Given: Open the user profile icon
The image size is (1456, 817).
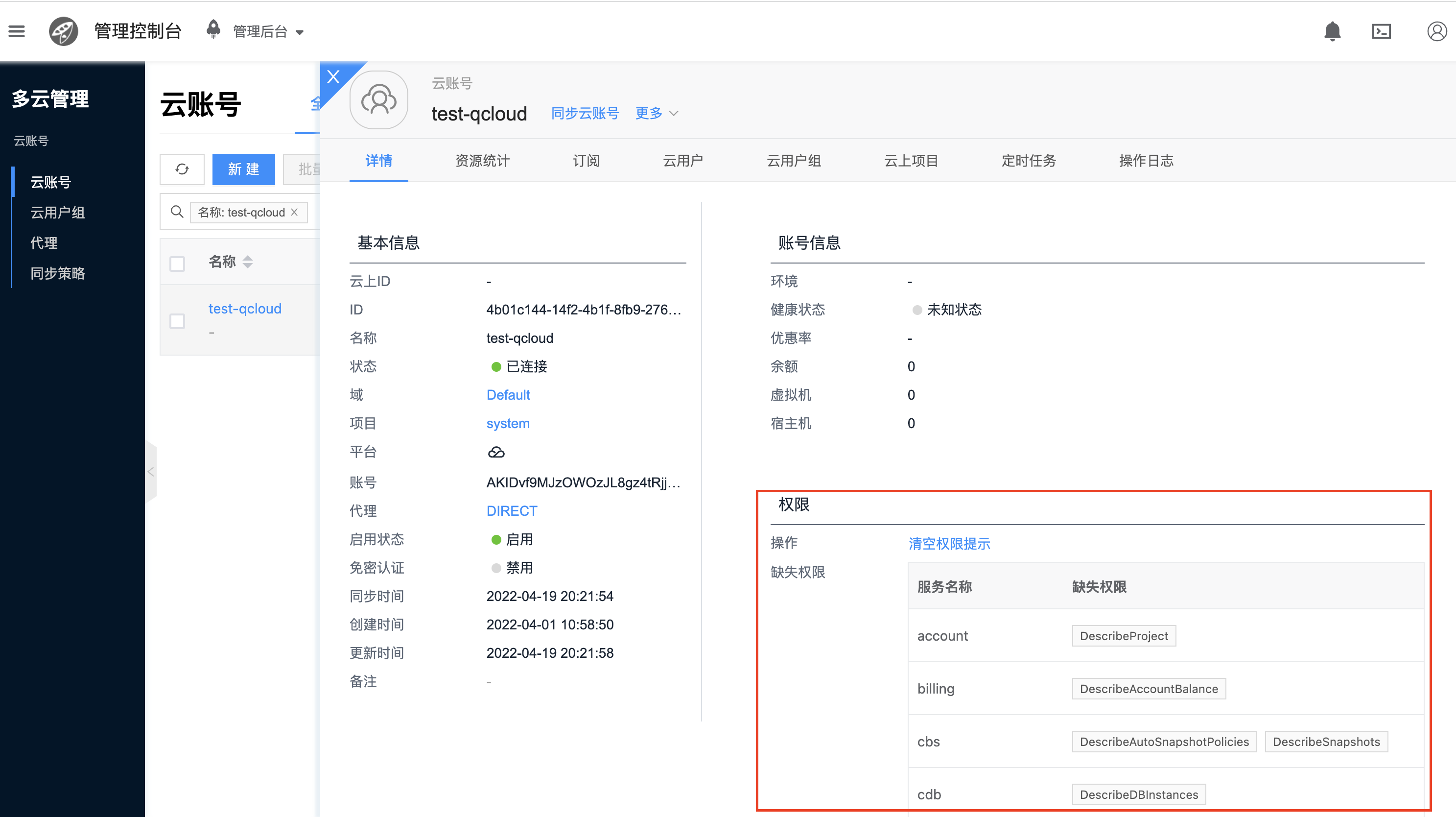Looking at the screenshot, I should [1436, 32].
